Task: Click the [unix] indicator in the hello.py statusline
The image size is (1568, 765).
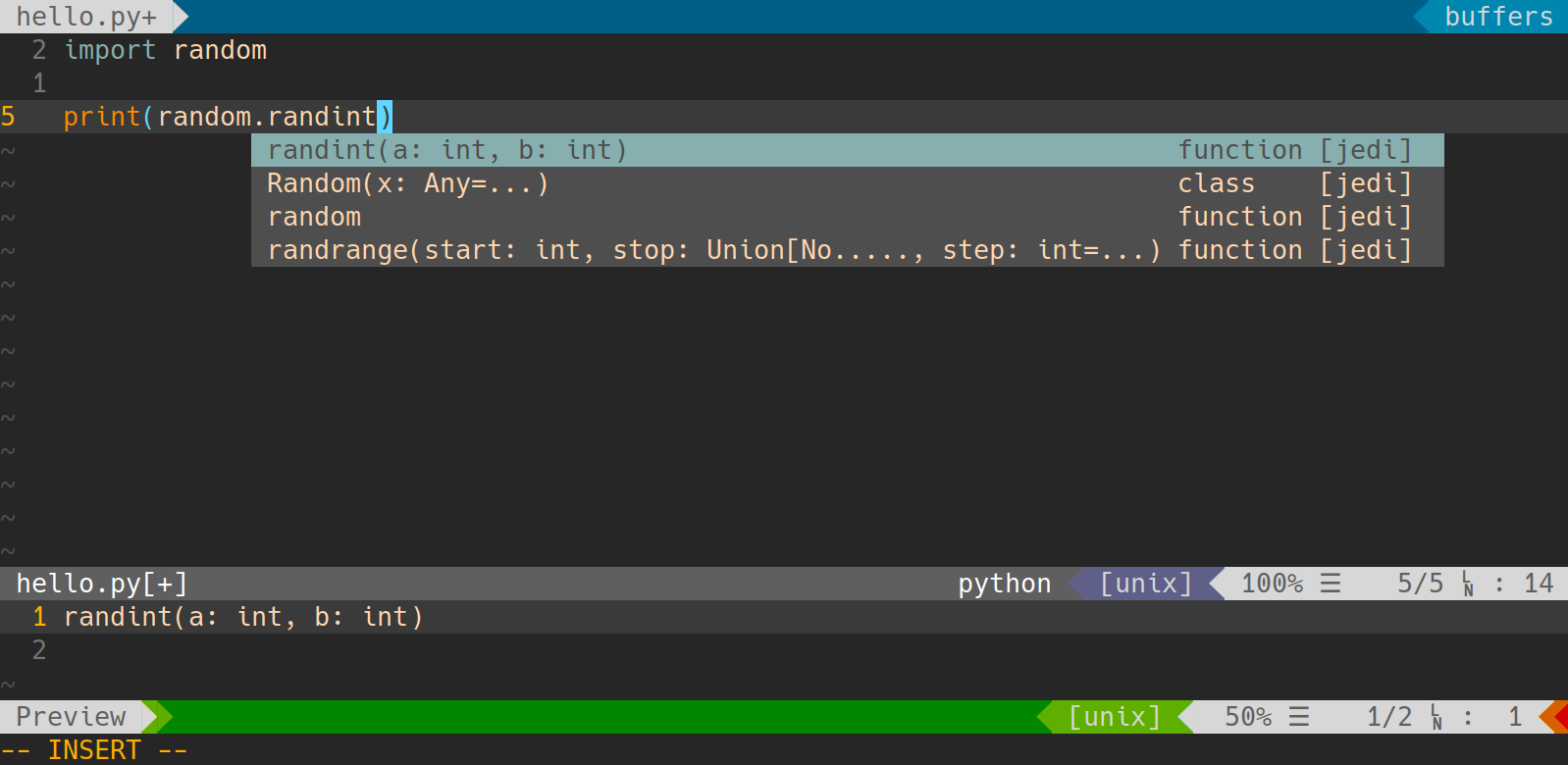Action: 1145,584
